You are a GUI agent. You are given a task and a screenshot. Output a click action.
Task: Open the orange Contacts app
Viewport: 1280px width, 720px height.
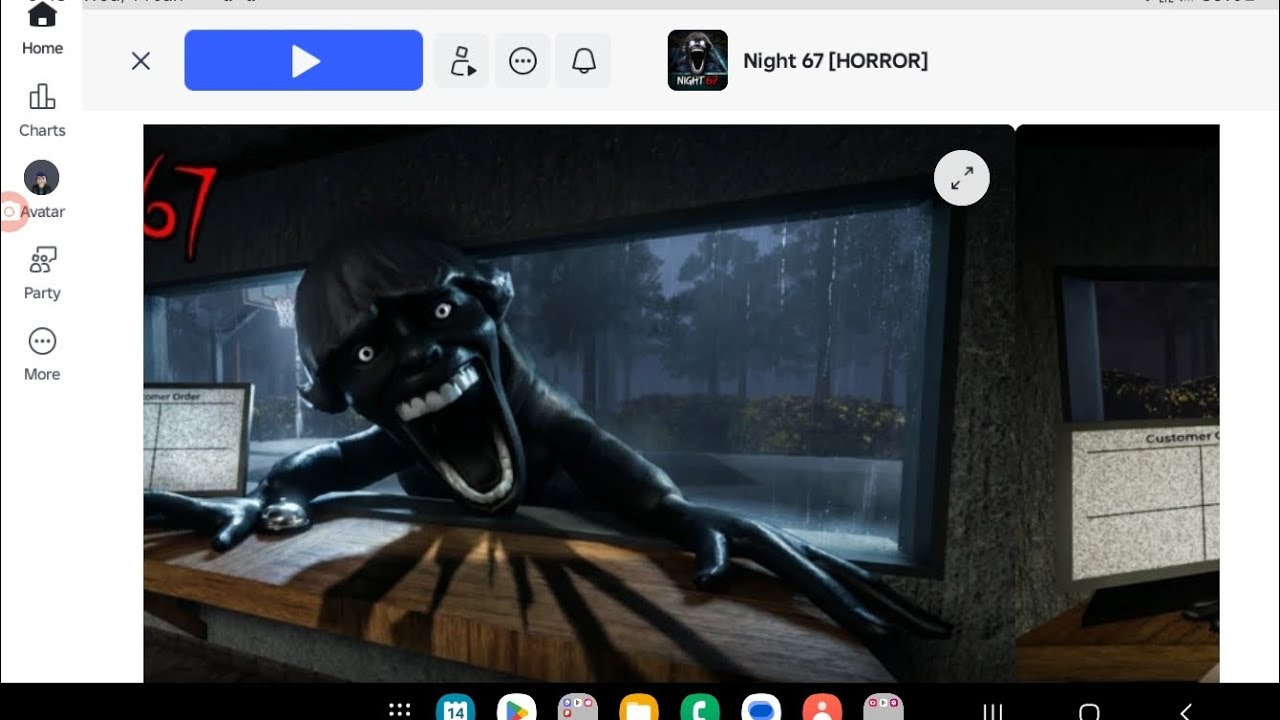822,708
